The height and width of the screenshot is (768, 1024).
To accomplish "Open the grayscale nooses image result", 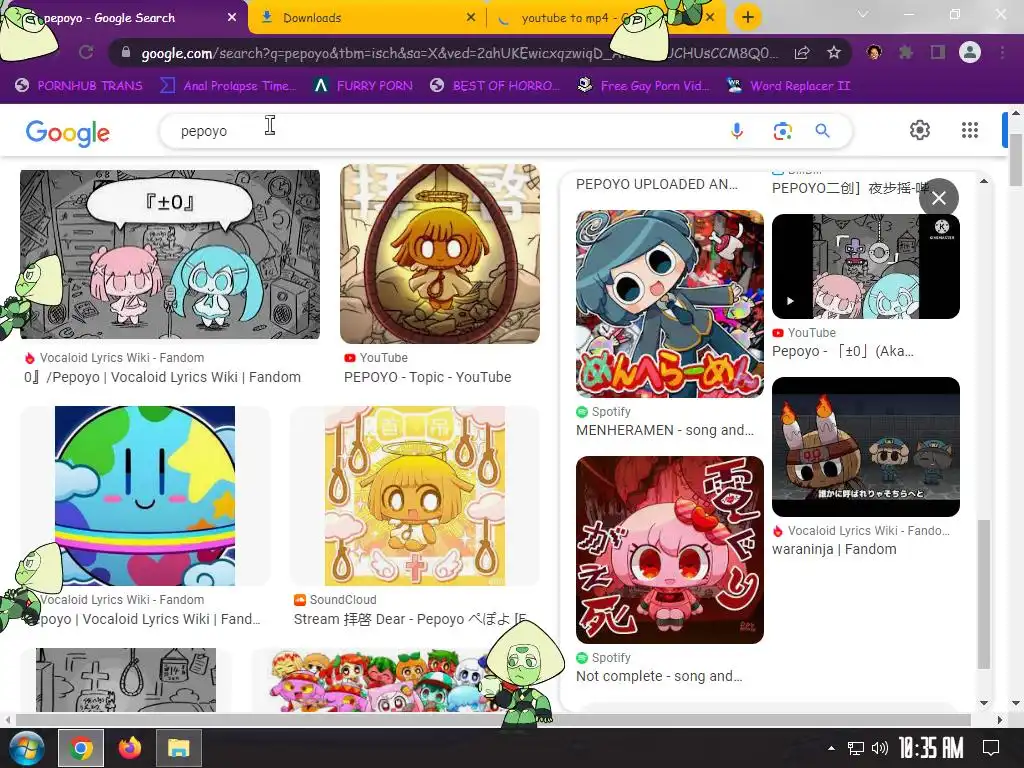I will pyautogui.click(x=125, y=680).
